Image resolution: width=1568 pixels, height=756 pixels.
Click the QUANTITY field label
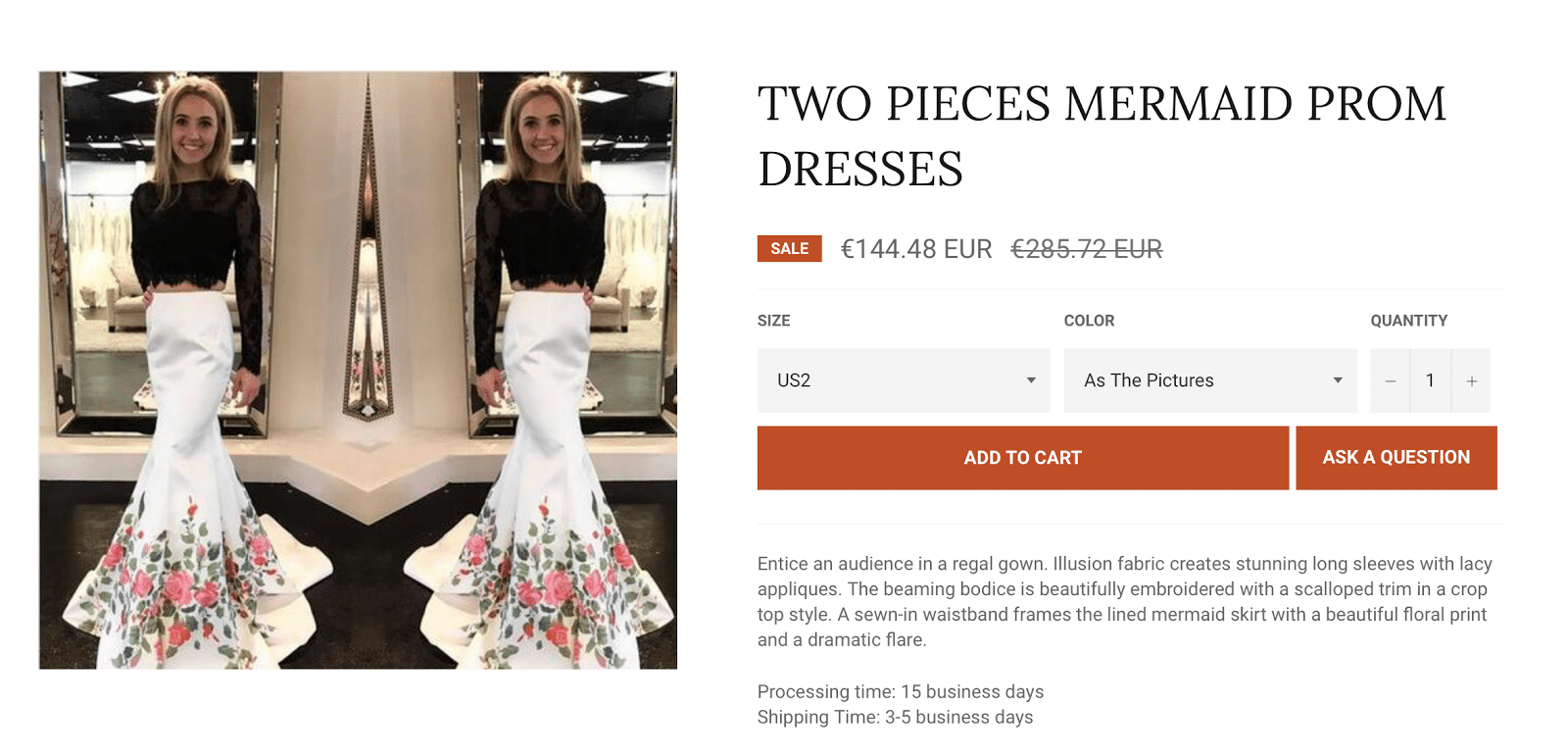(x=1408, y=321)
